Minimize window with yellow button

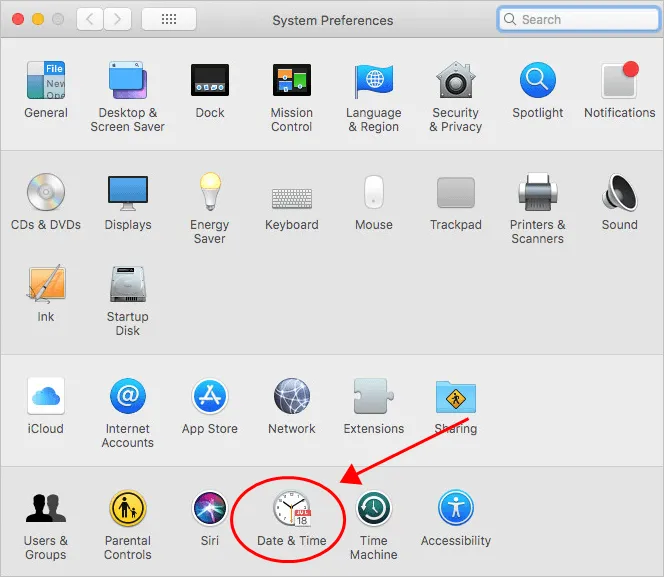click(x=38, y=19)
